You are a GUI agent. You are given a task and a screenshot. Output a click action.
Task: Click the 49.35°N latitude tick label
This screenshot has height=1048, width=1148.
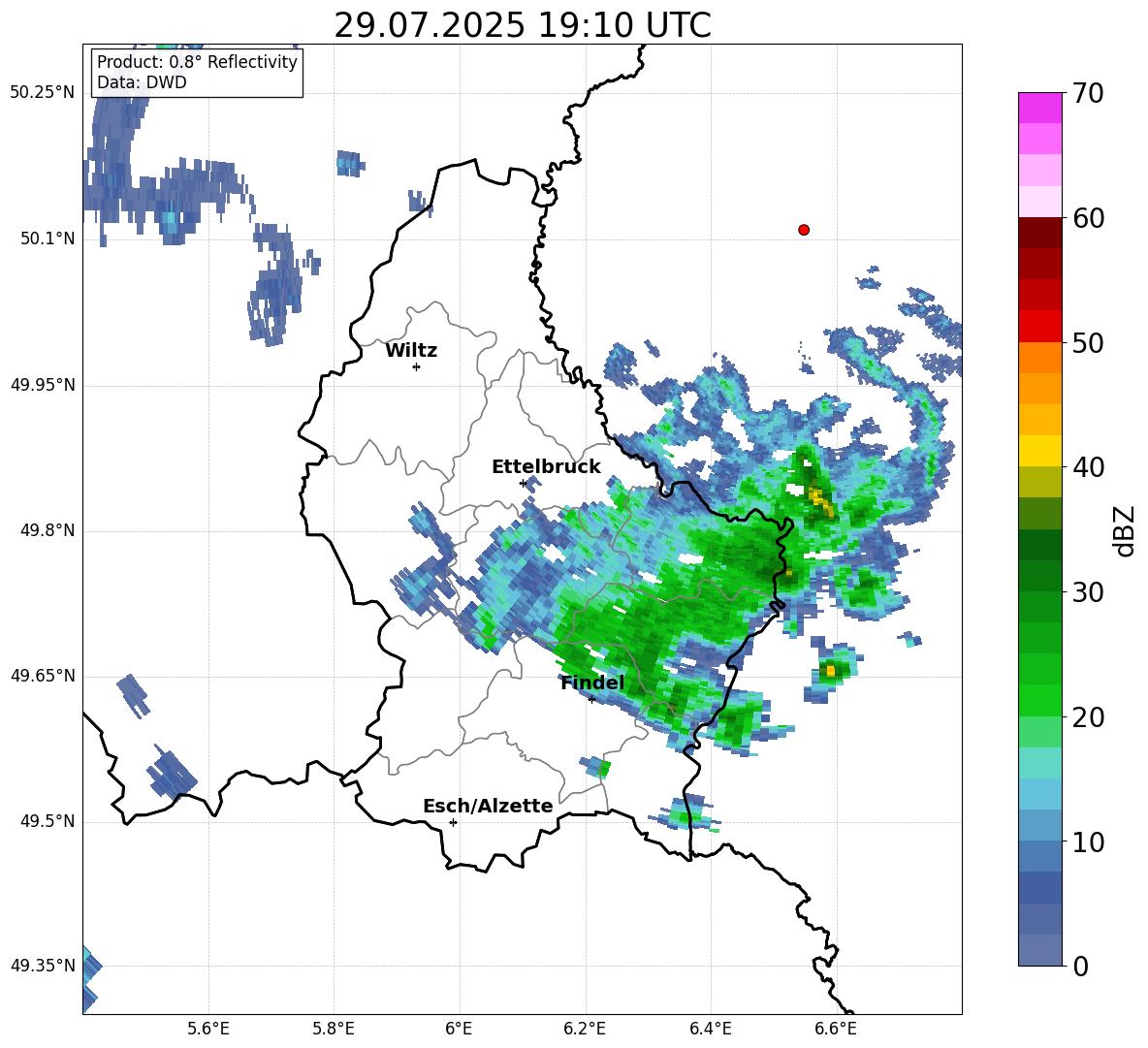(x=43, y=967)
